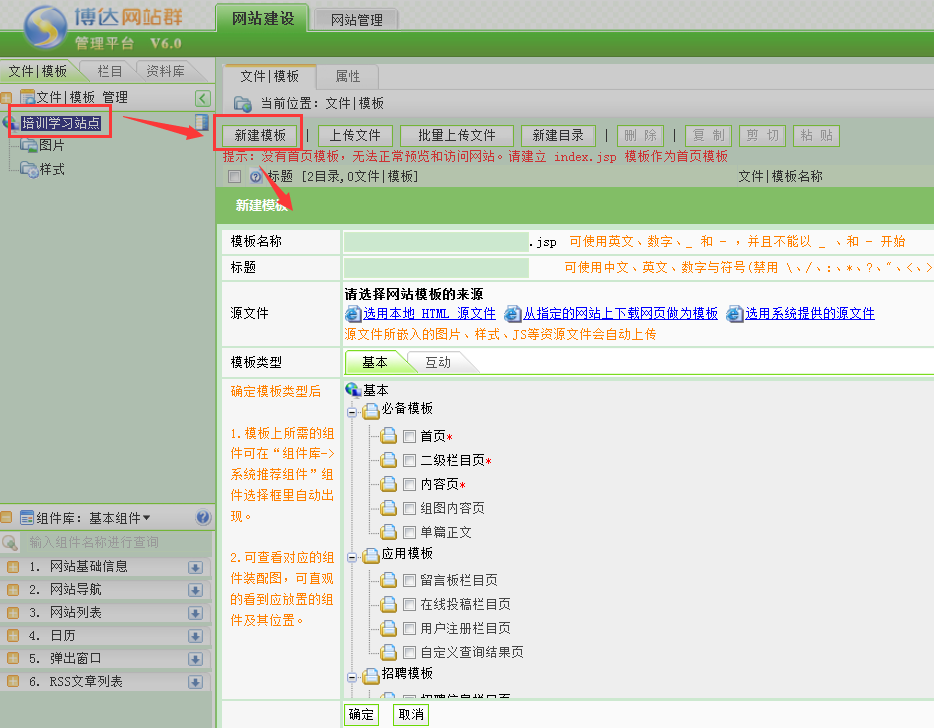
Task: Click the green collapse arrow beside 文件|模板 管理
Action: (x=203, y=98)
